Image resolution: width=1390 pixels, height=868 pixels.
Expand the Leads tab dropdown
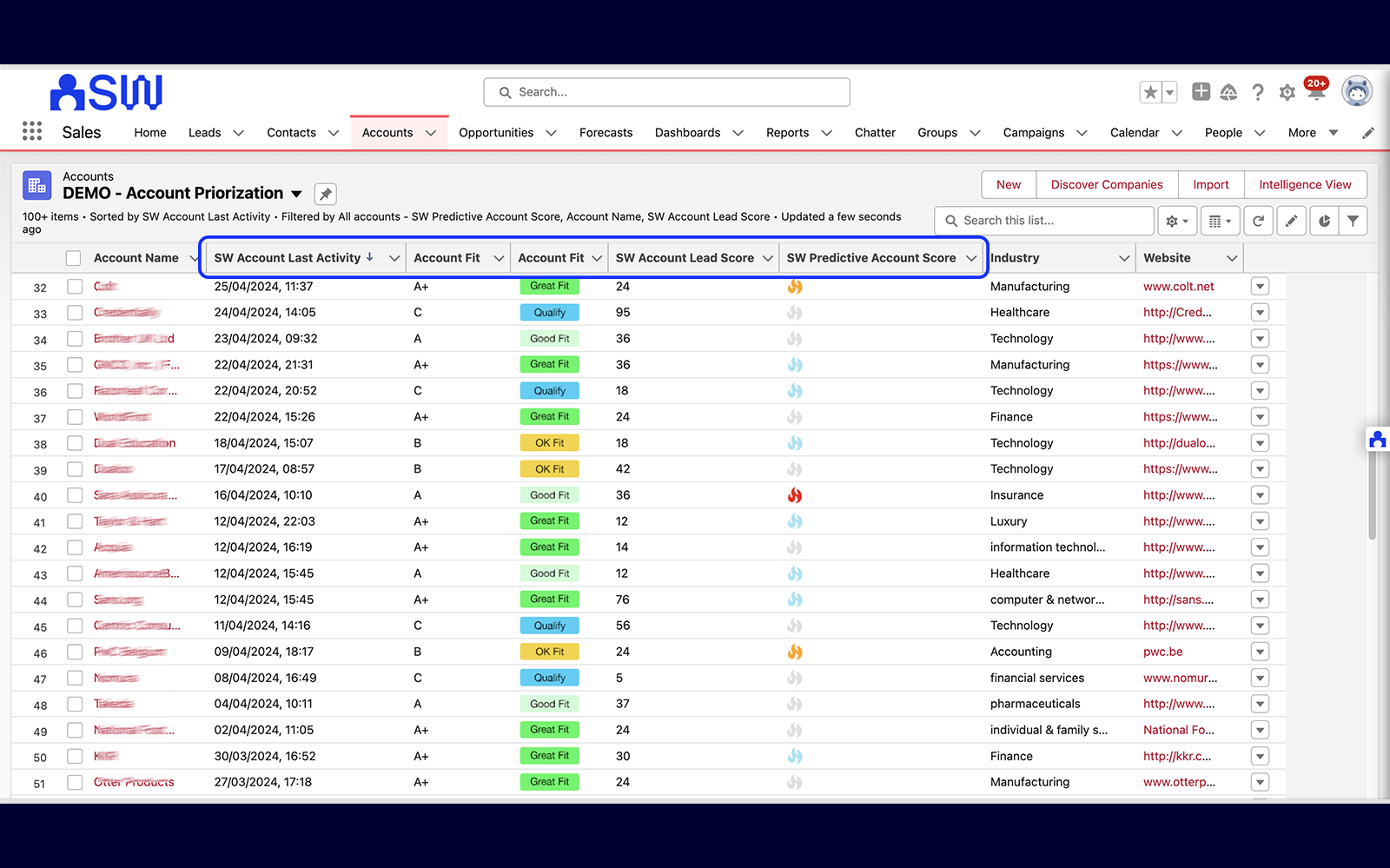pyautogui.click(x=238, y=133)
